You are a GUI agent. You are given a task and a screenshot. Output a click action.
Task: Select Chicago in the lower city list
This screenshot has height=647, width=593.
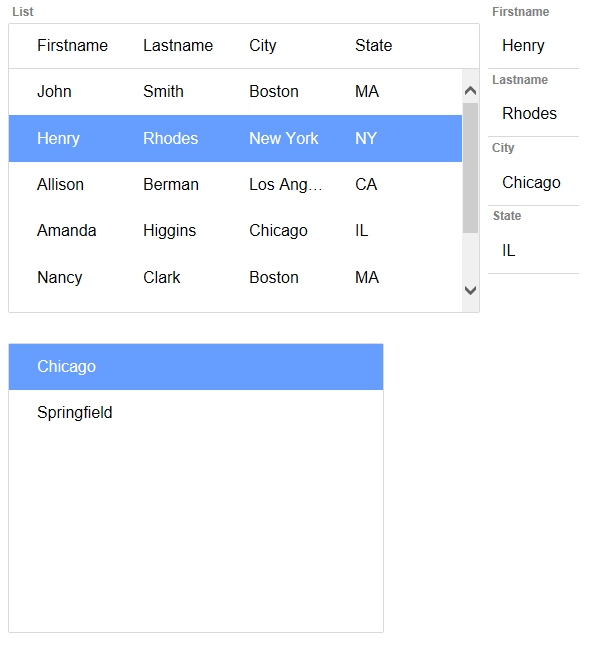pos(196,367)
